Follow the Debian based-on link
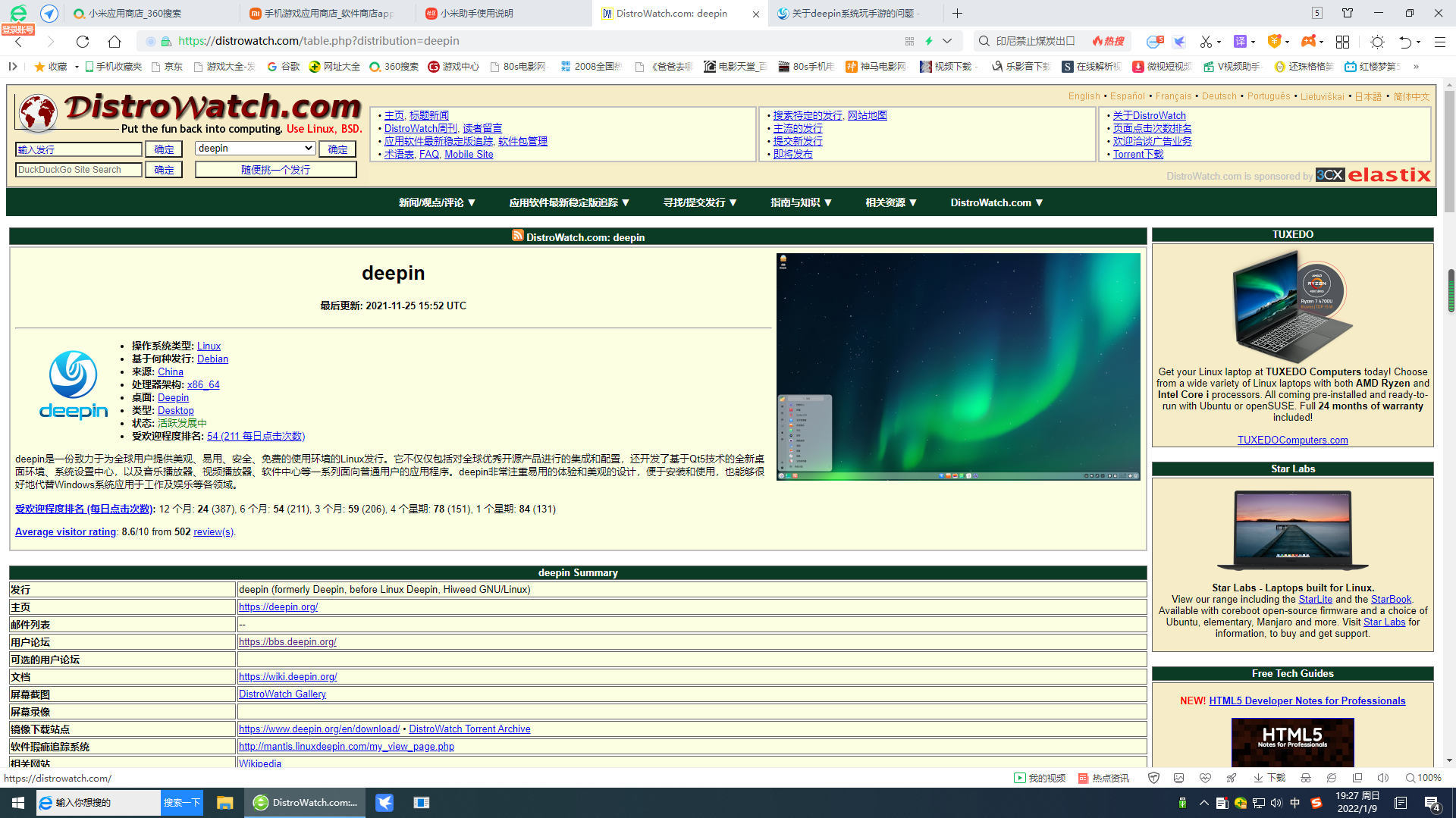 (x=212, y=359)
